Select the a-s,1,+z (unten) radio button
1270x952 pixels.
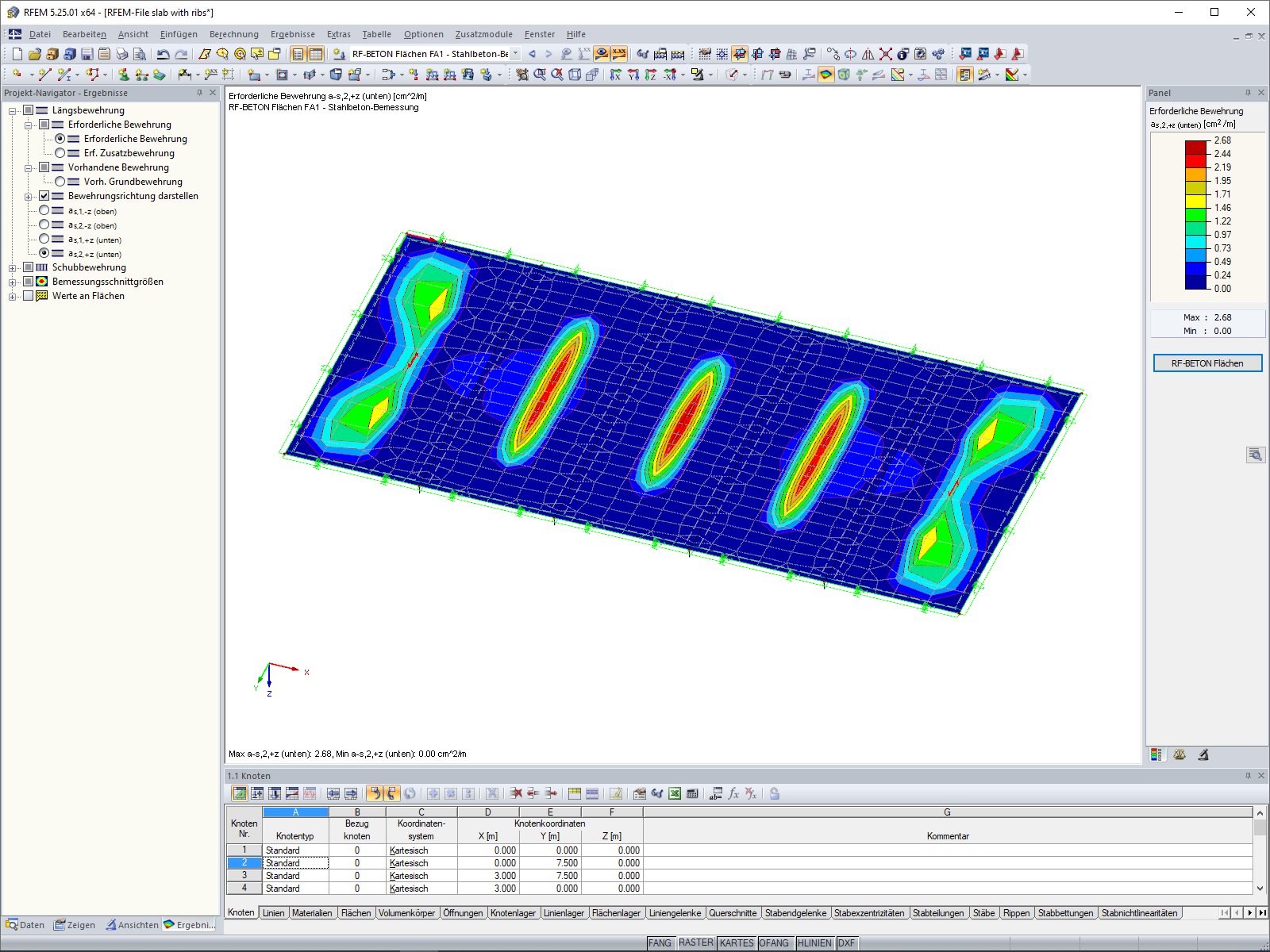coord(44,239)
